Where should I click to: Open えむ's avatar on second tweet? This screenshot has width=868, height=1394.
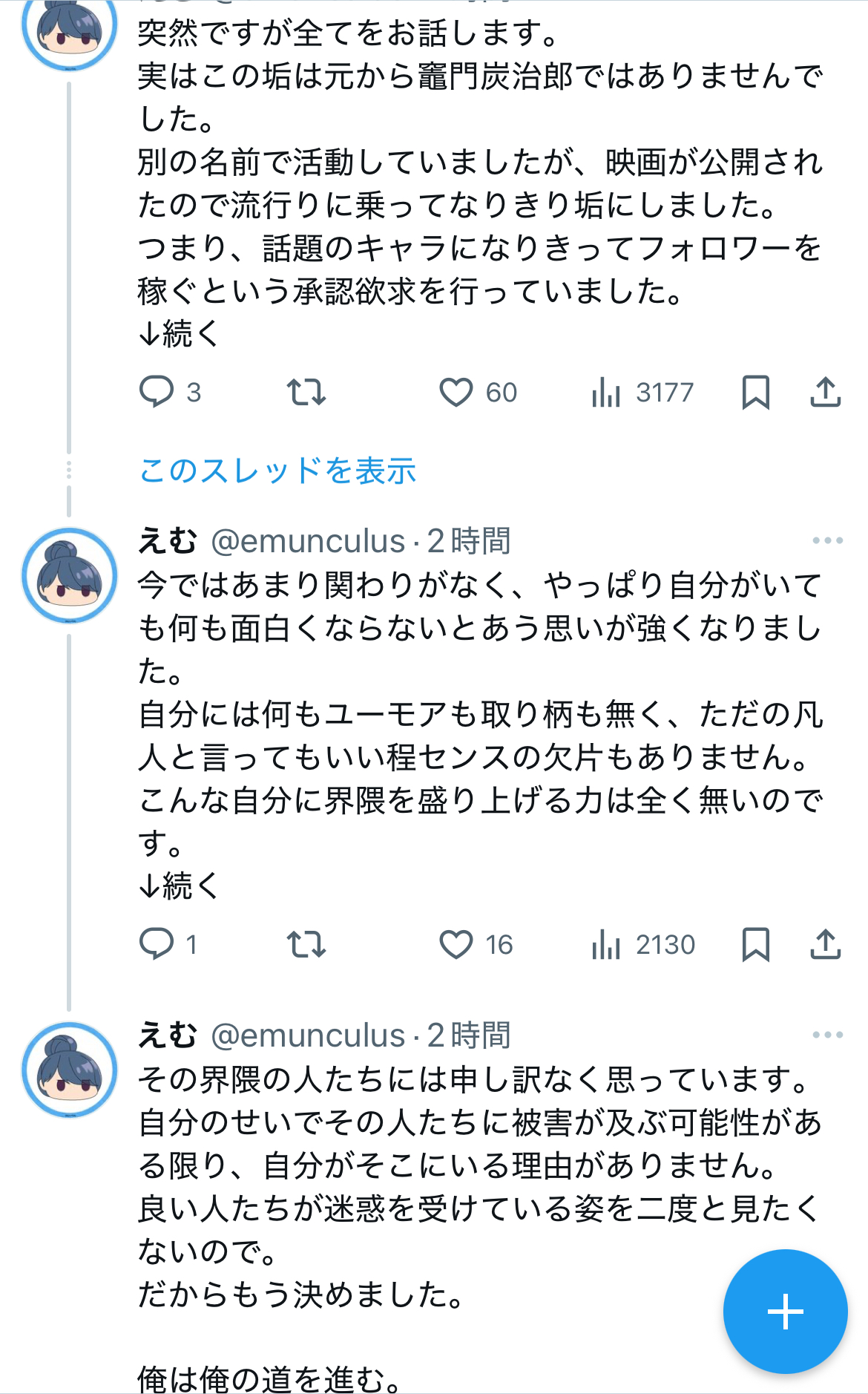(x=70, y=576)
